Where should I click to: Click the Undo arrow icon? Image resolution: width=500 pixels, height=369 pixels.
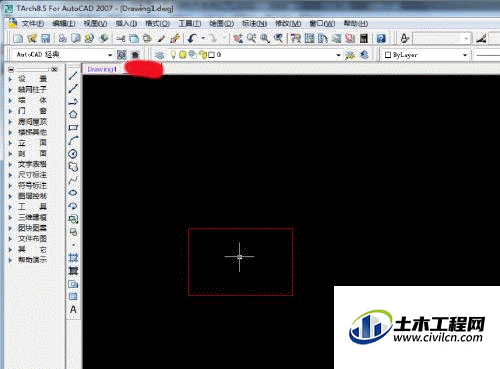(x=192, y=38)
